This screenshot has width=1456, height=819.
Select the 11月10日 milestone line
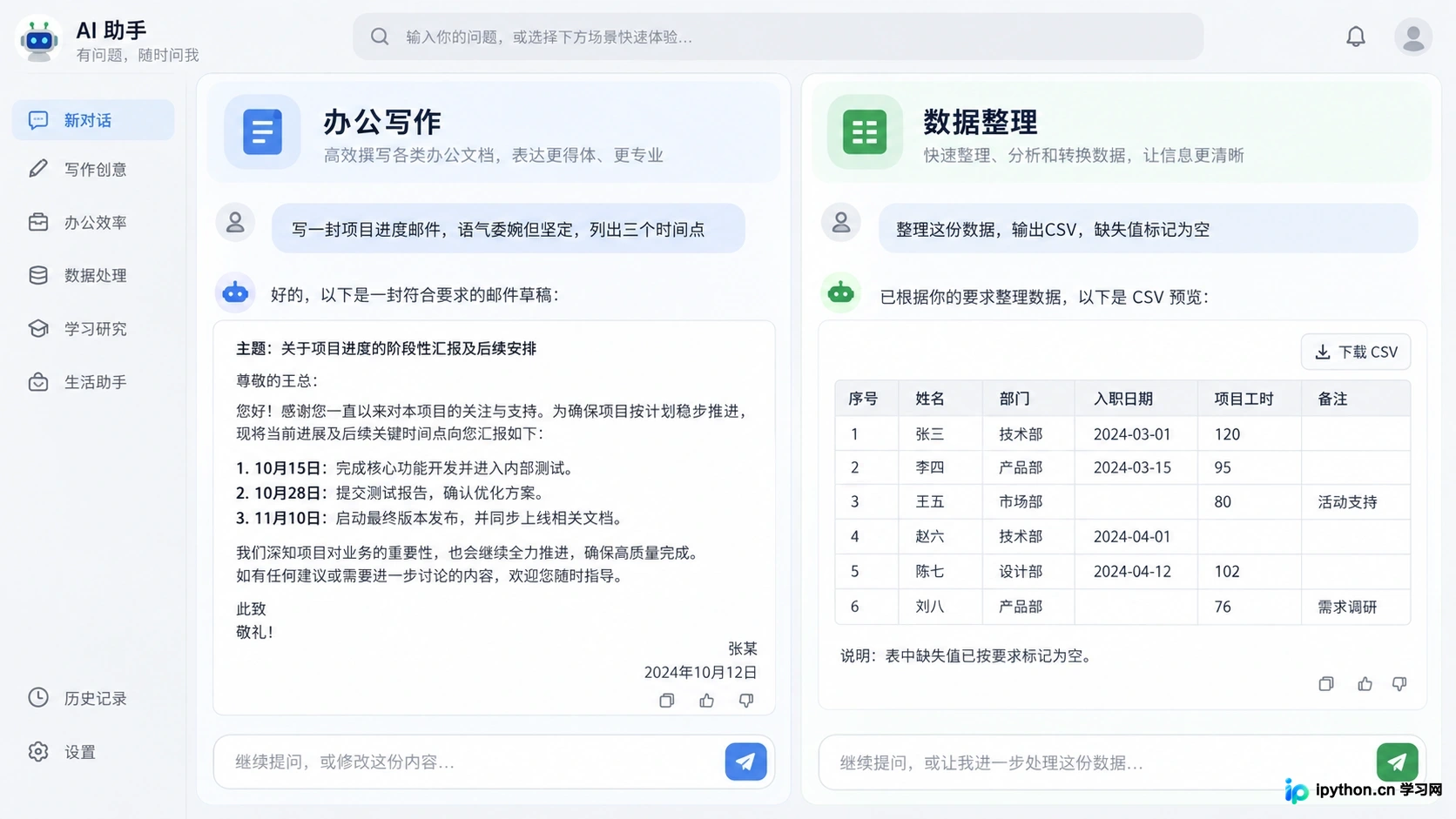coord(431,518)
